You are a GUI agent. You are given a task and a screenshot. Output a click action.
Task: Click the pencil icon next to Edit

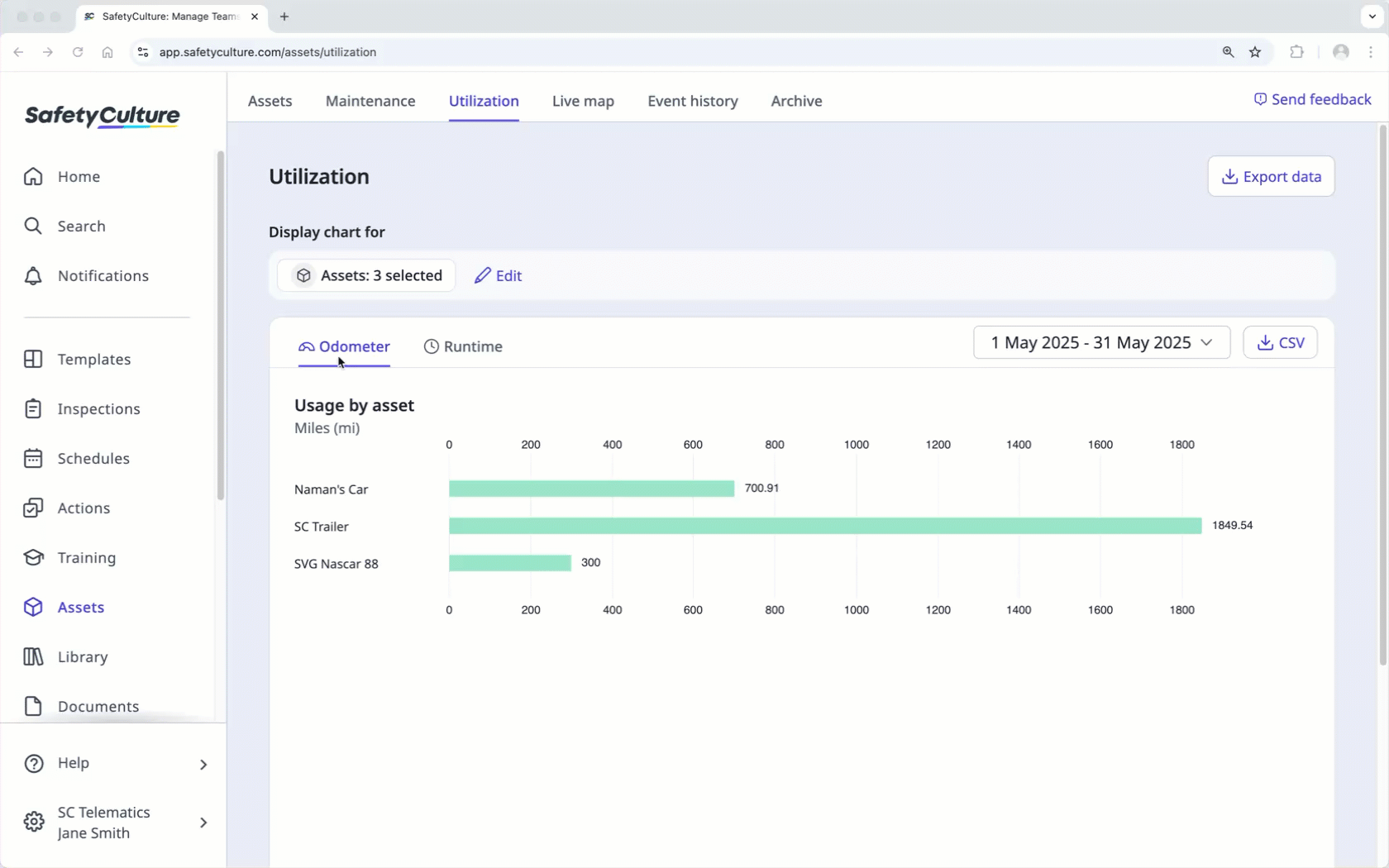(x=482, y=275)
